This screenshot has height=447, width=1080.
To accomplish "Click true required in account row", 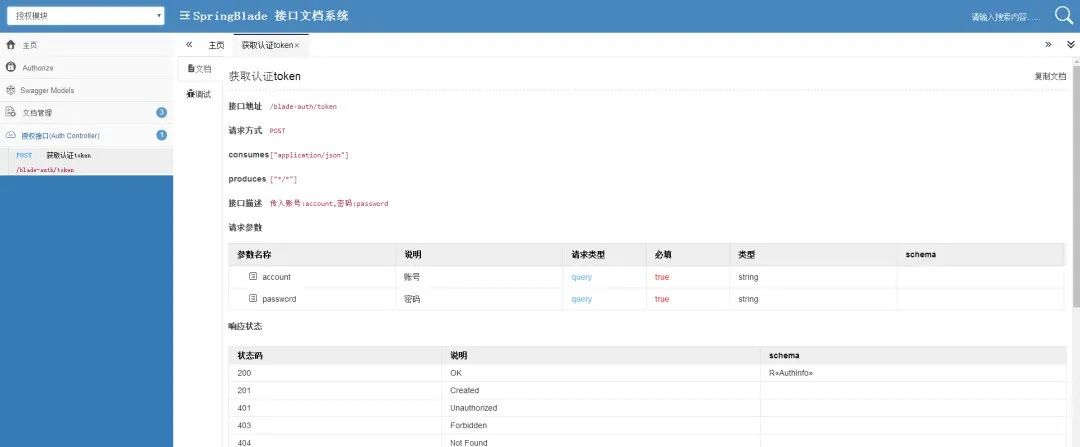I will 662,277.
